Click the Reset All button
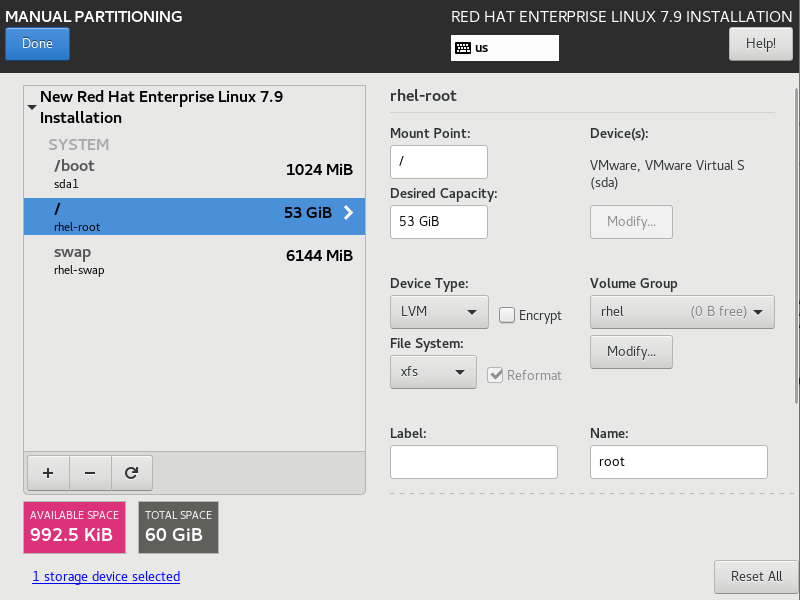This screenshot has height=600, width=800. point(756,577)
